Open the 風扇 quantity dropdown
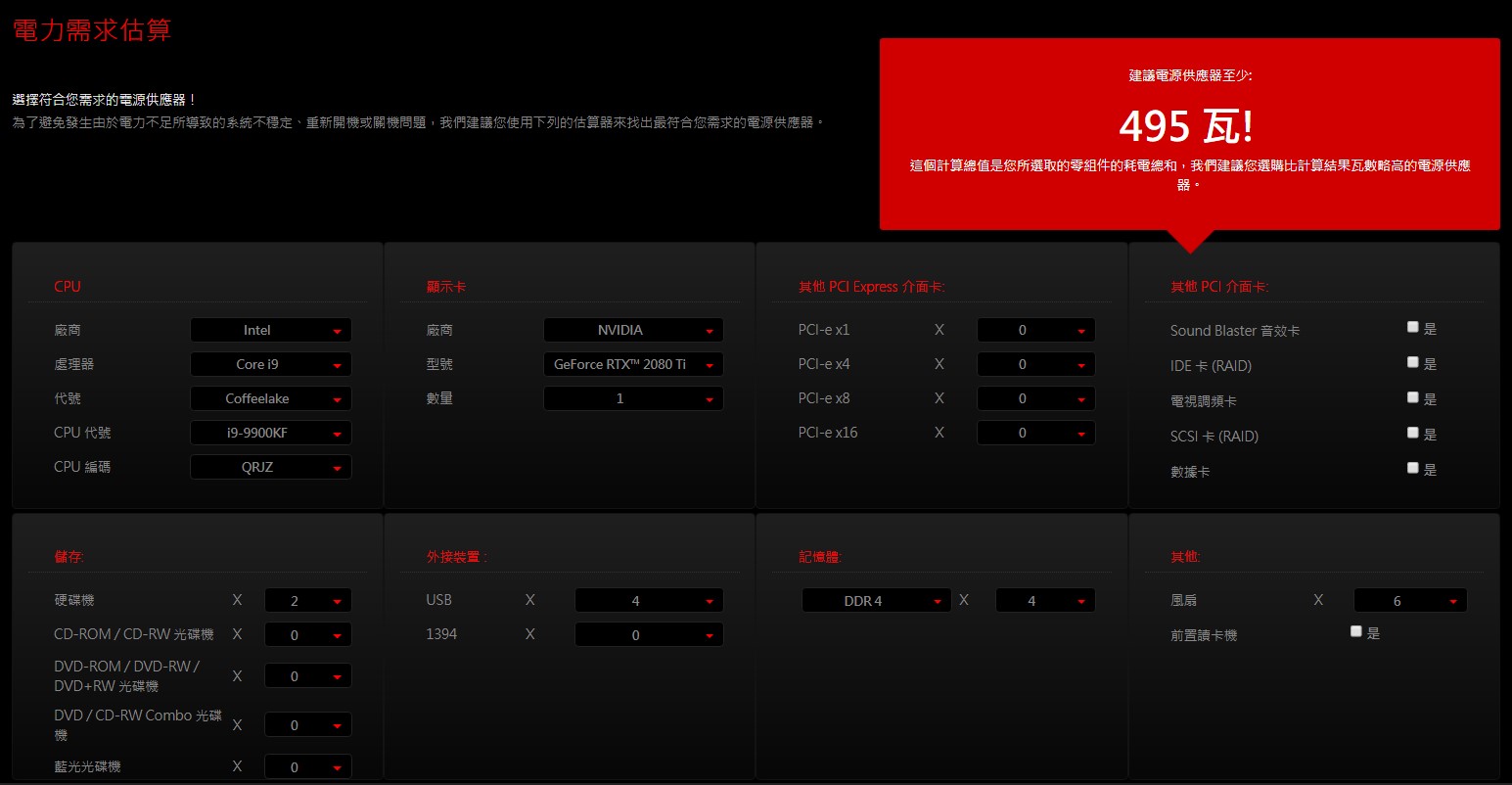Screen dimensions: 1512x785 [x=1409, y=601]
